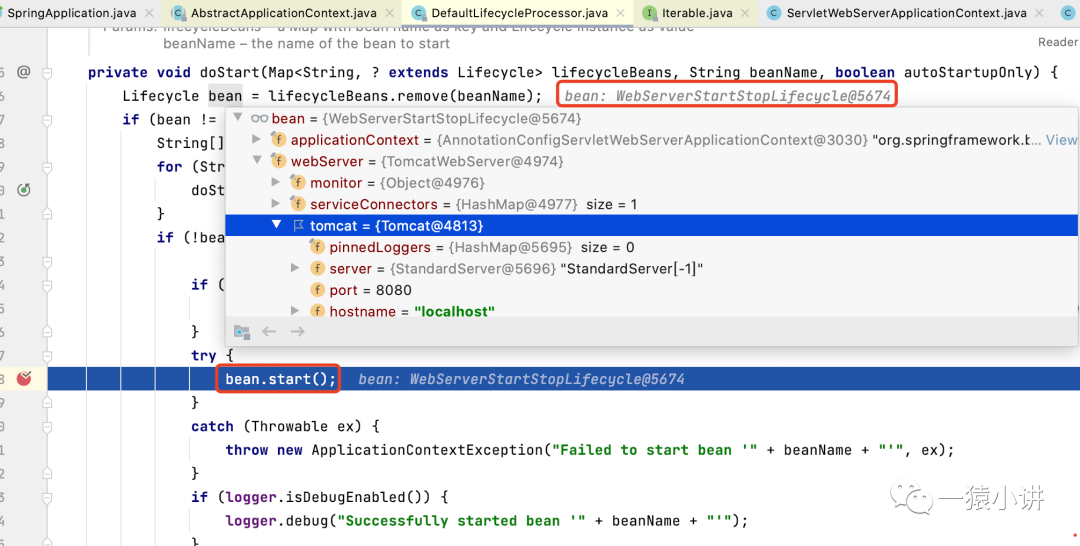This screenshot has height=546, width=1080.
Task: Select the webServer = {TomcatWebServer@4974} row
Action: click(652, 161)
